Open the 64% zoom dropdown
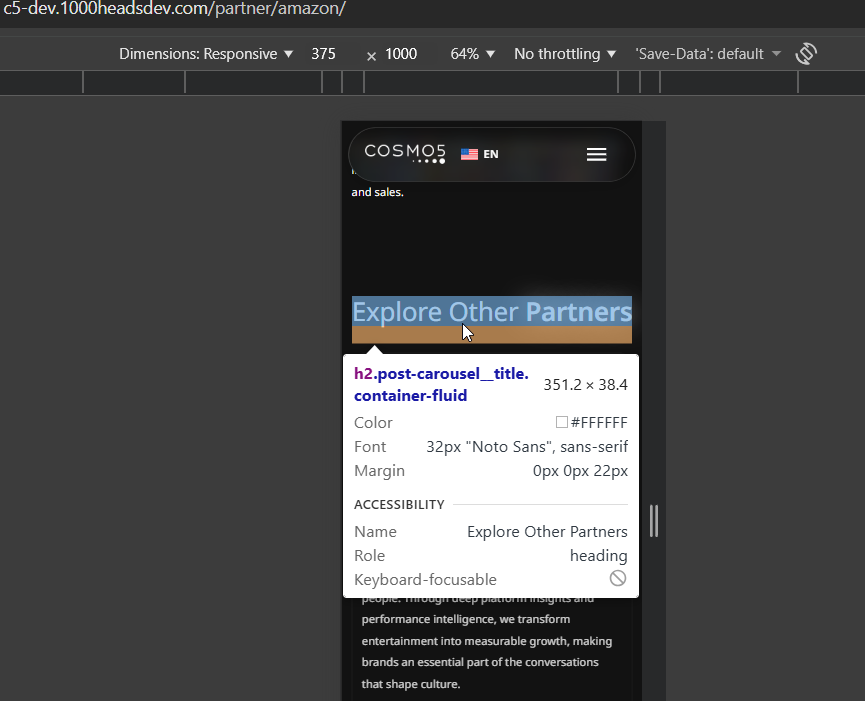Viewport: 865px width, 701px height. click(x=472, y=54)
